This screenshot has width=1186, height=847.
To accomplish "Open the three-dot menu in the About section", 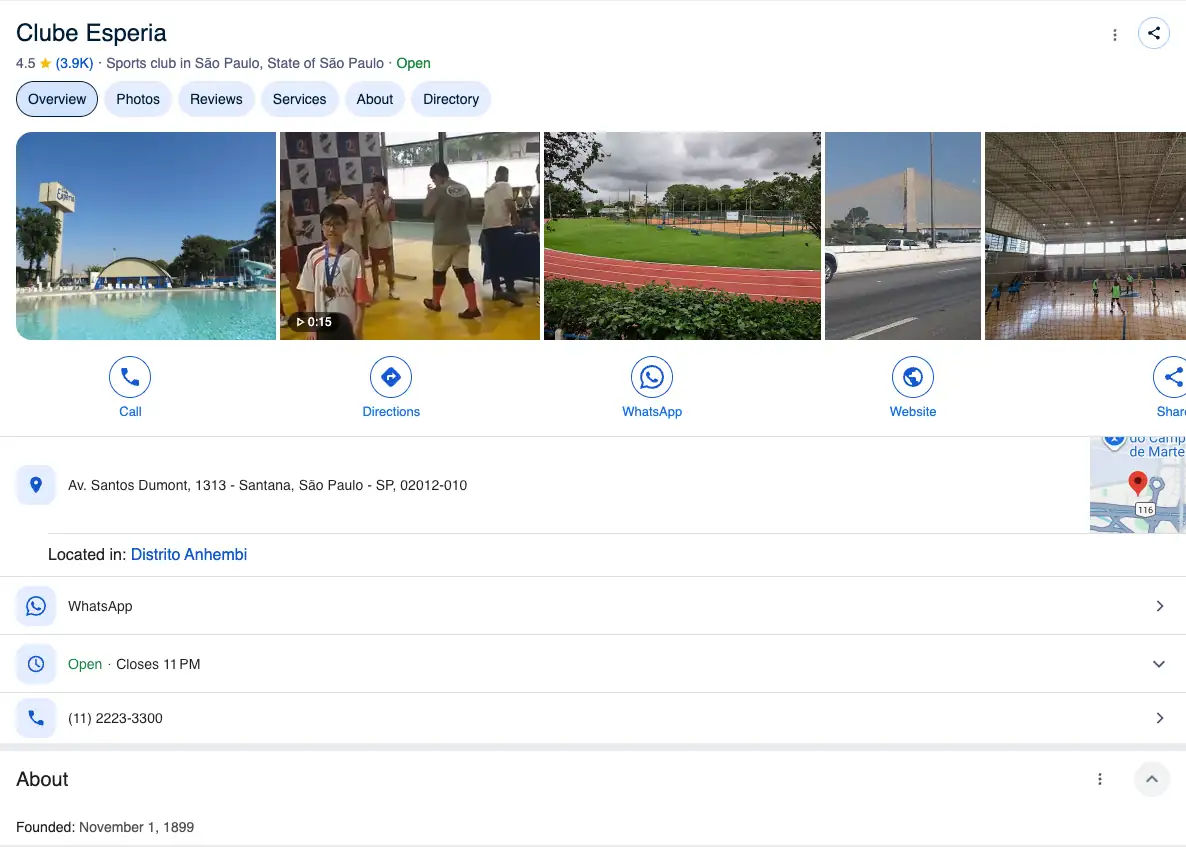I will (x=1100, y=779).
